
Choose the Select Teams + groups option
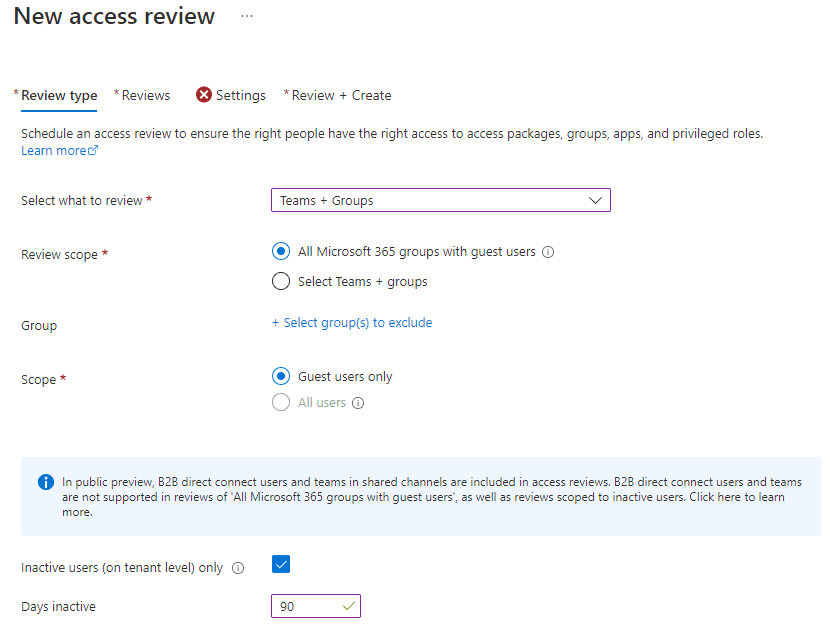pyautogui.click(x=281, y=282)
